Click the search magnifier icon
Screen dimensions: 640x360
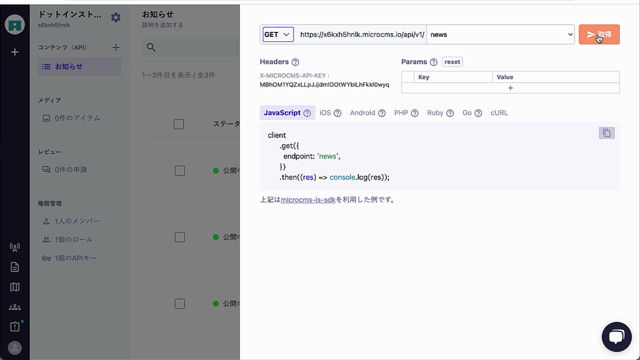pyautogui.click(x=151, y=47)
